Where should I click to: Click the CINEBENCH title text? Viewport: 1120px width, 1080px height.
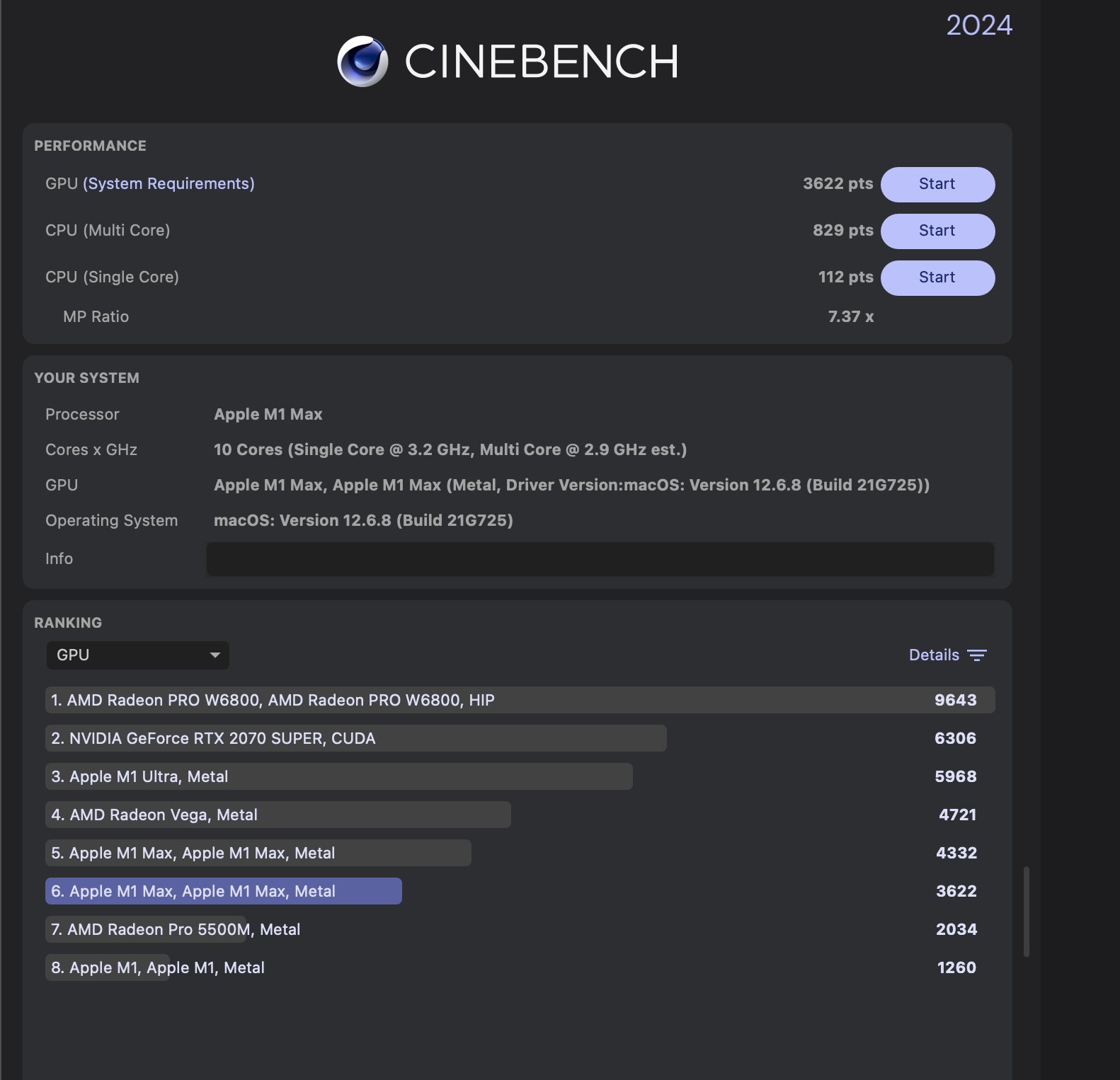(542, 62)
